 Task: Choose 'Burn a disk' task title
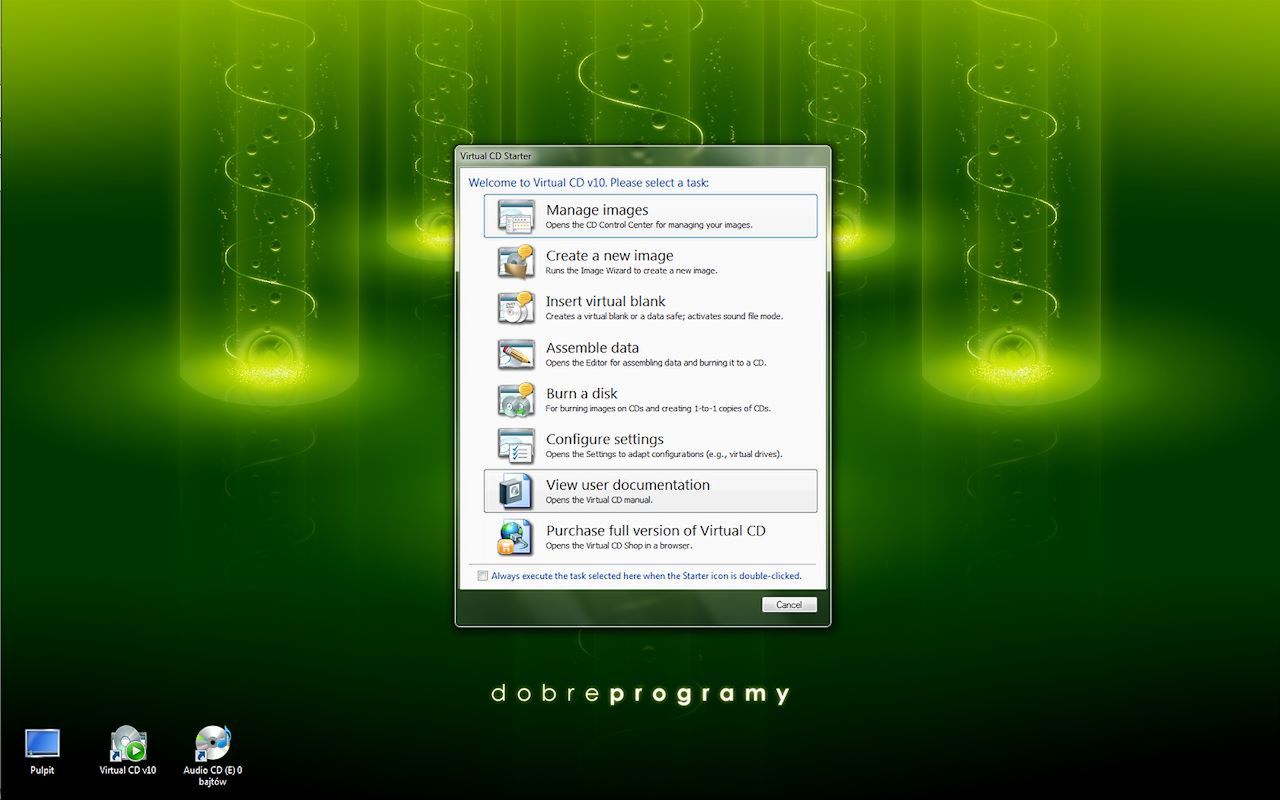[582, 393]
